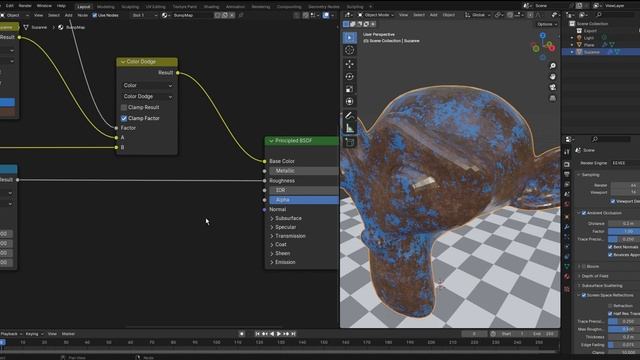Open the Window menu in top bar
The height and width of the screenshot is (360, 640).
coord(44,6)
